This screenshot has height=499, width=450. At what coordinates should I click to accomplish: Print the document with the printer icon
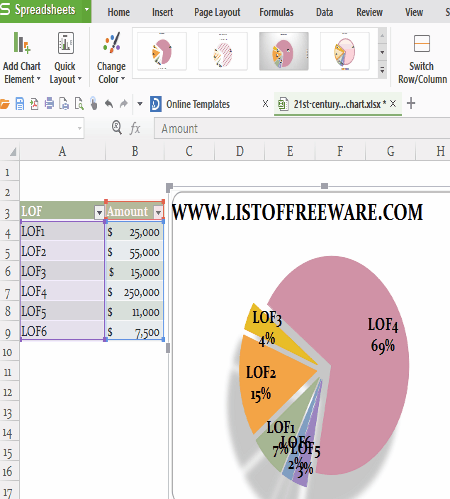[x=49, y=104]
